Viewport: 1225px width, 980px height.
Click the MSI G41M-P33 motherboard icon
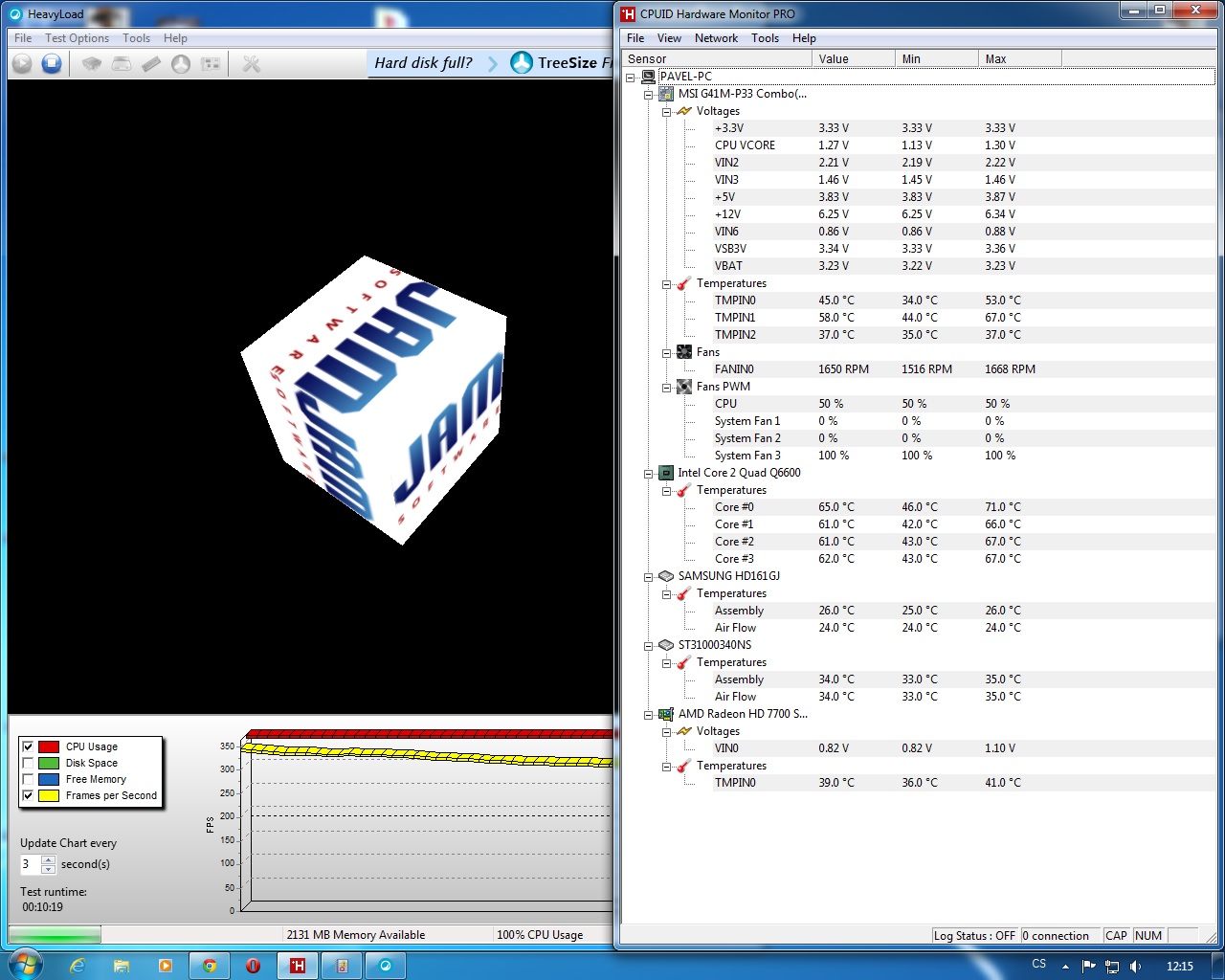[x=666, y=94]
